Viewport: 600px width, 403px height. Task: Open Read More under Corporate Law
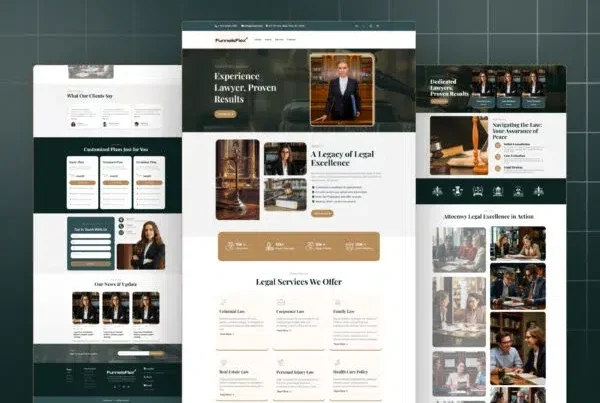point(284,330)
